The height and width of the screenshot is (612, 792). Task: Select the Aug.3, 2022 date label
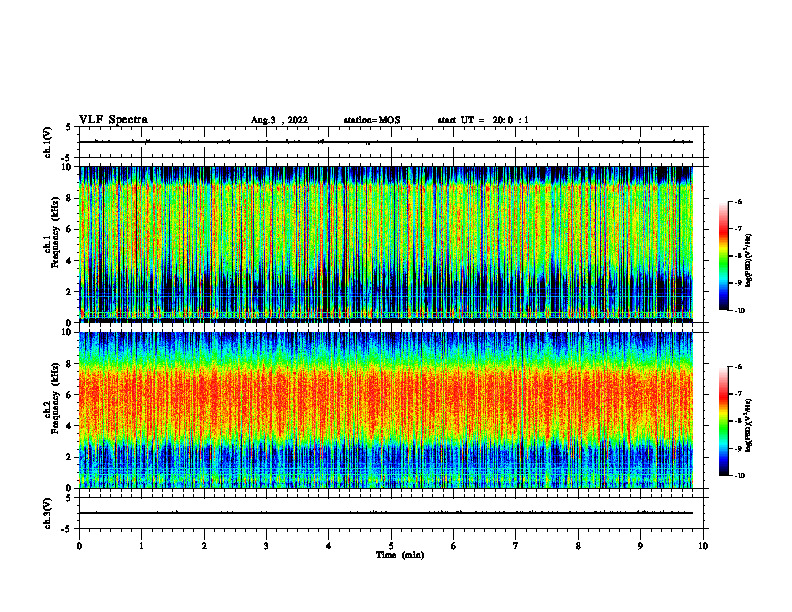tap(279, 120)
